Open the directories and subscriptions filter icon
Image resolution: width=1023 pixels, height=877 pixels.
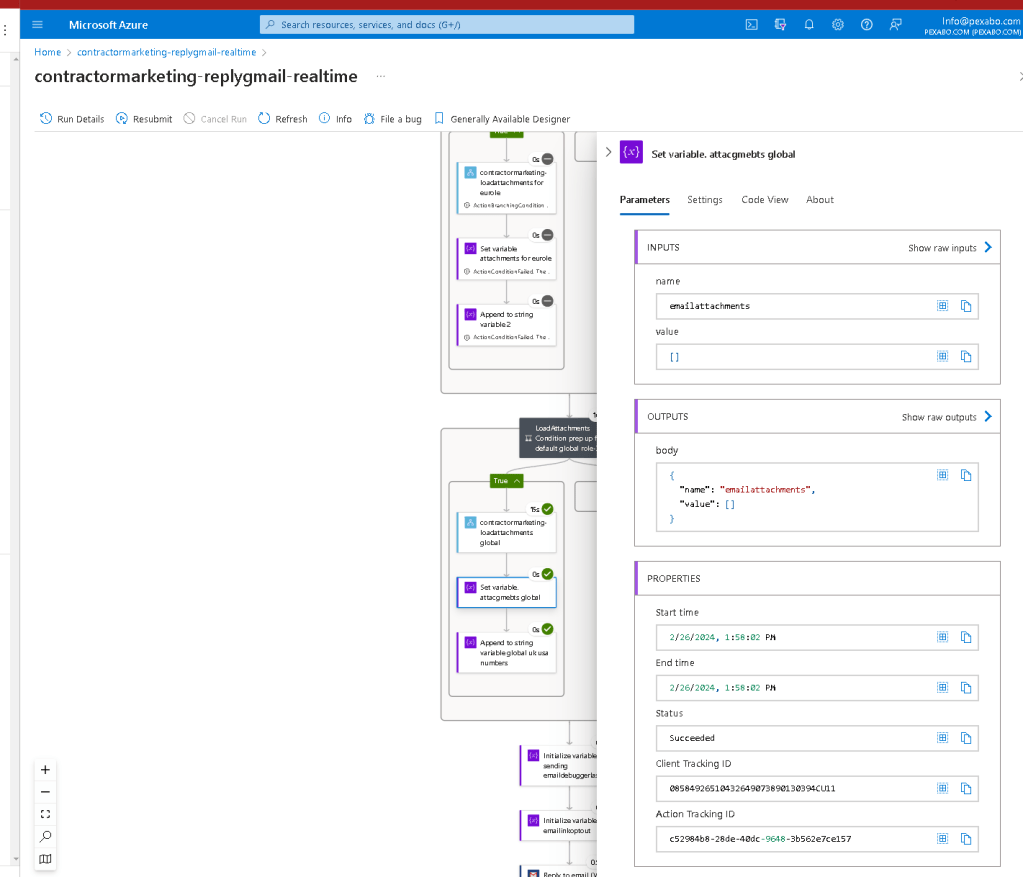coord(780,25)
